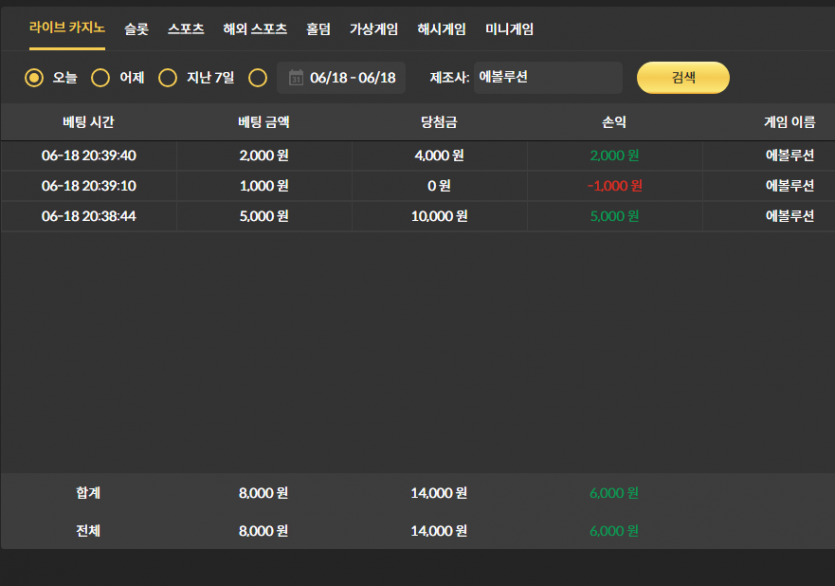Open the 해시게임 tab
Image resolution: width=835 pixels, height=586 pixels.
(441, 29)
